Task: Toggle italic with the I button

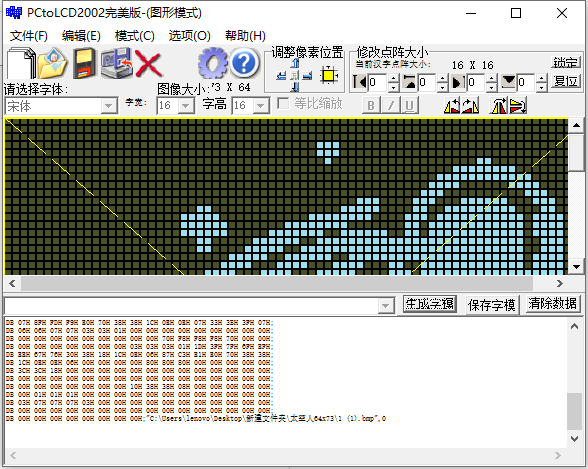Action: coord(391,105)
